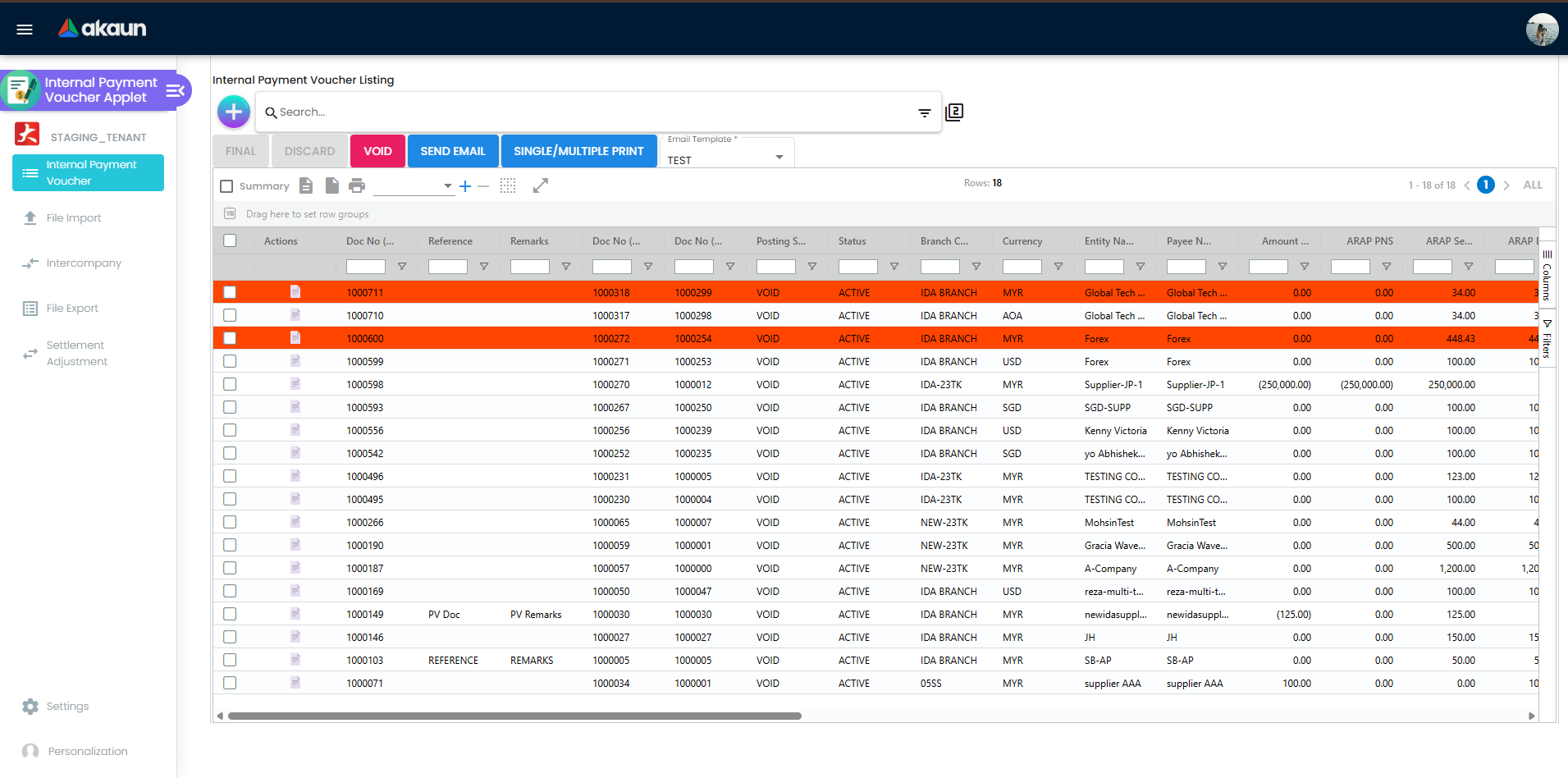Click the expand fullscreen arrows icon
Screen dimensions: 1568x778
click(540, 185)
